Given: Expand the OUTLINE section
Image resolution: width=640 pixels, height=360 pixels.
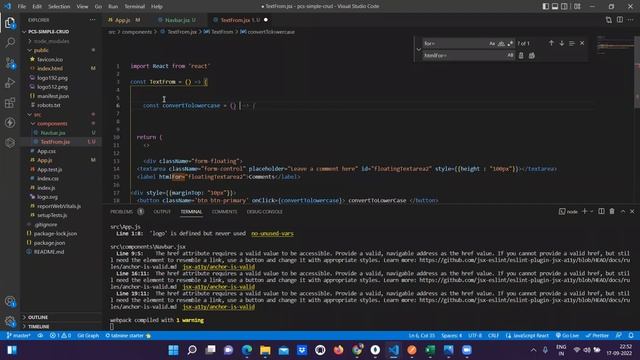Looking at the screenshot, I should [x=38, y=317].
